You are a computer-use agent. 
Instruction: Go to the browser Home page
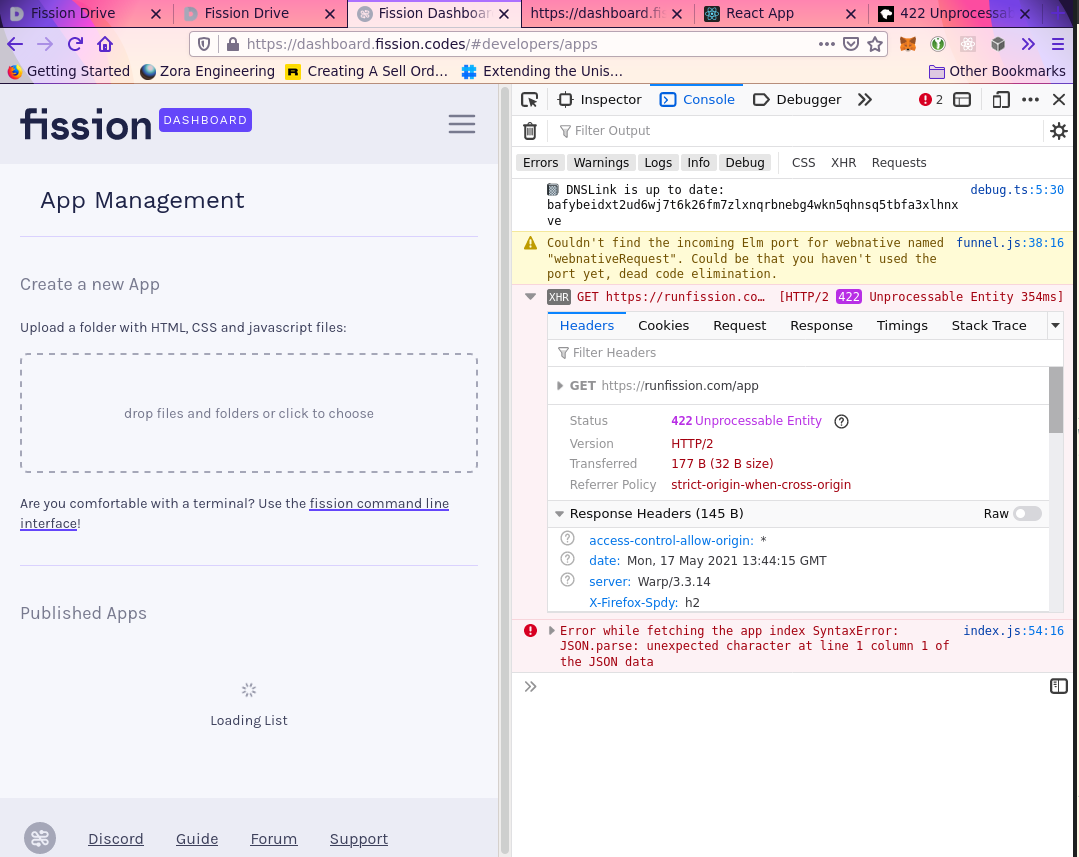tap(105, 44)
